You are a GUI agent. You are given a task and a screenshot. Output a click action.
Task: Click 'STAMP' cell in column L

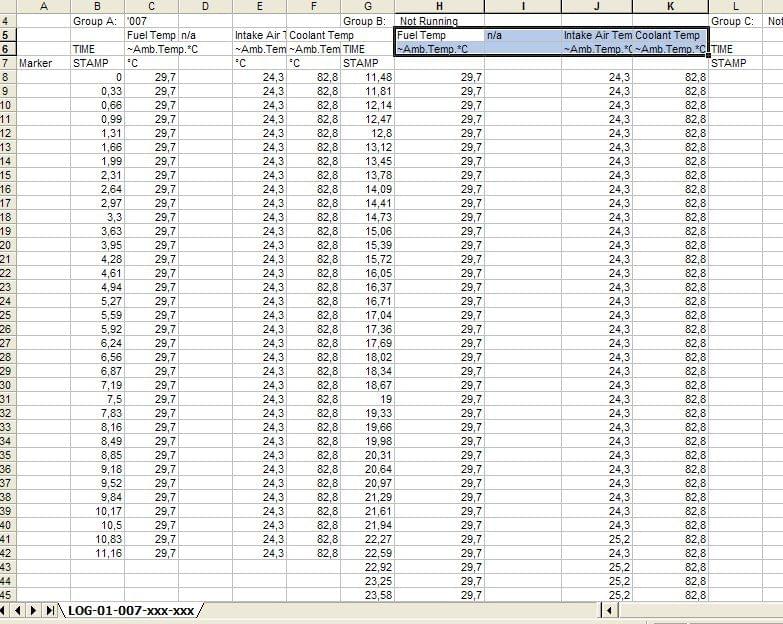point(736,63)
